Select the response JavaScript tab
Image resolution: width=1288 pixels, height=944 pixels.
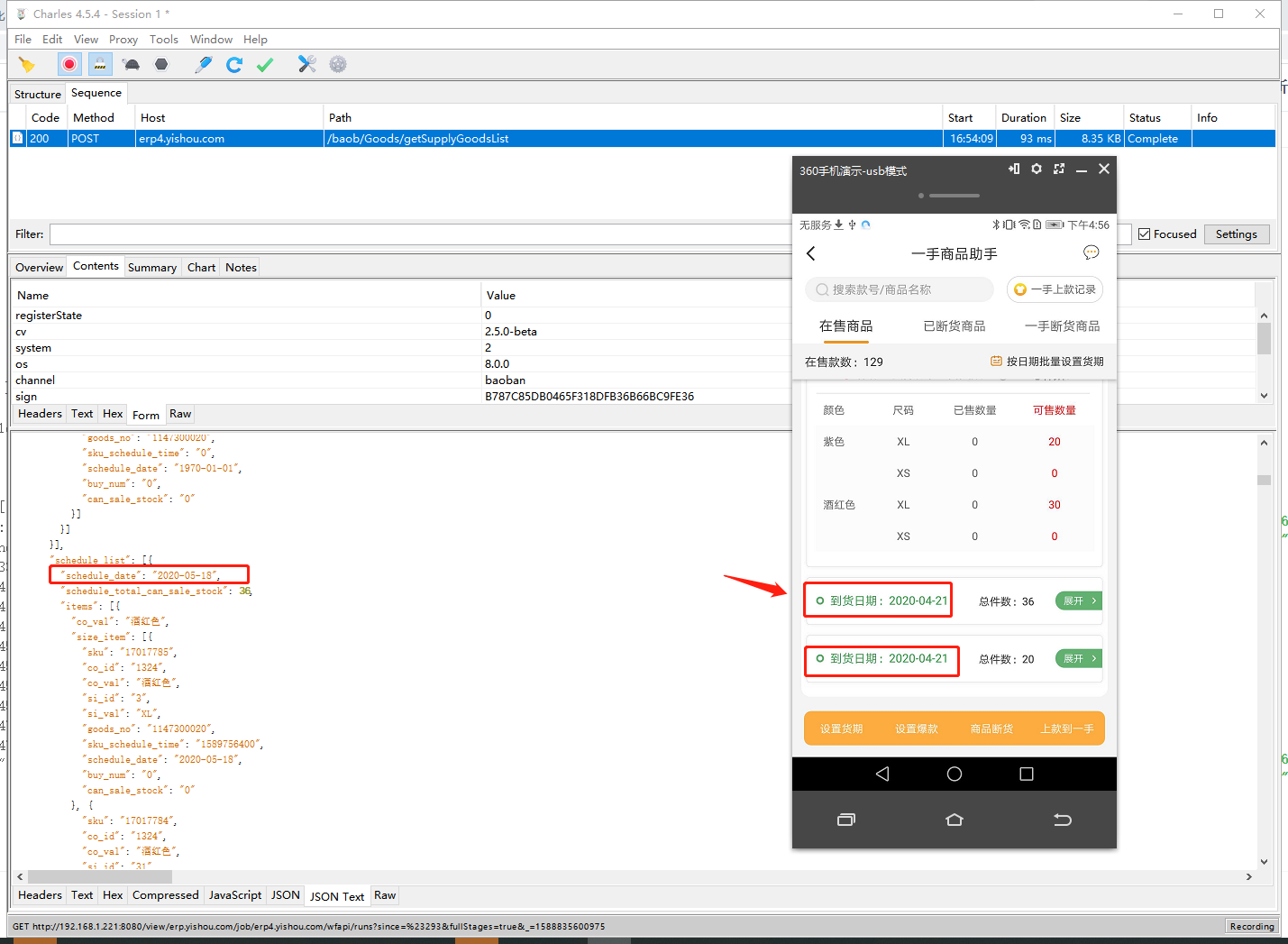(x=235, y=895)
